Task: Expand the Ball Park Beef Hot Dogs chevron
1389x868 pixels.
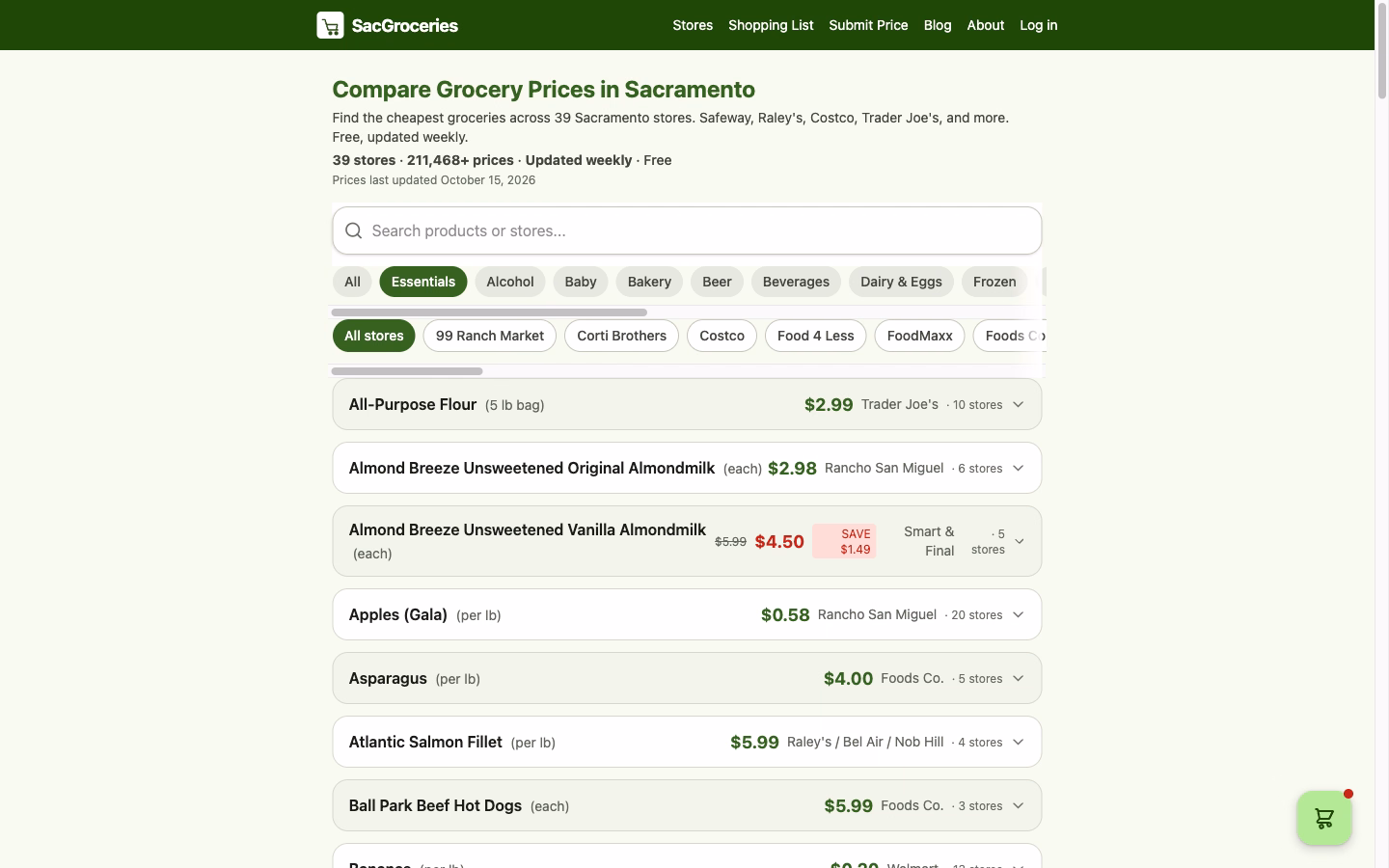Action: [x=1018, y=805]
